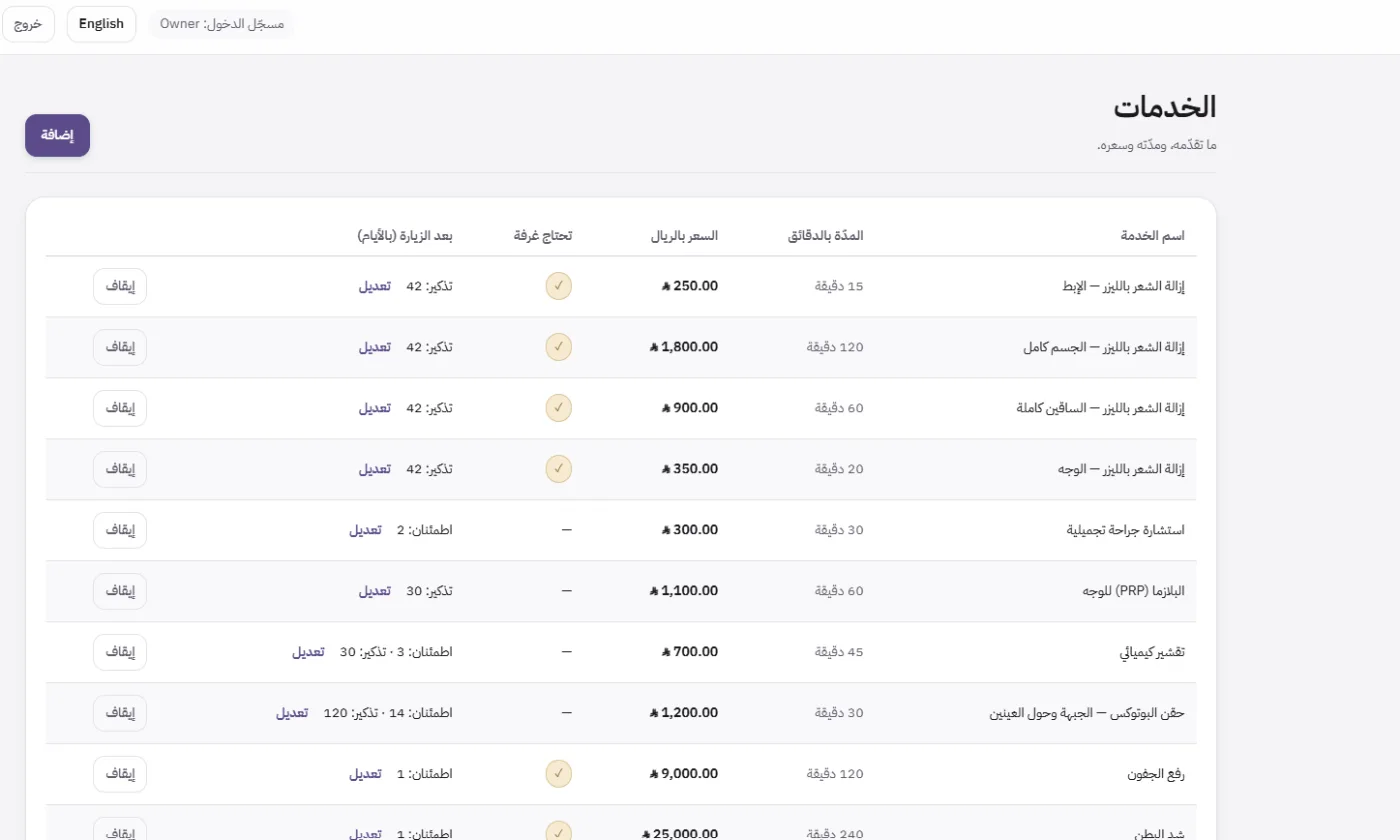Click the تحتاج غرفة column header

pyautogui.click(x=542, y=236)
